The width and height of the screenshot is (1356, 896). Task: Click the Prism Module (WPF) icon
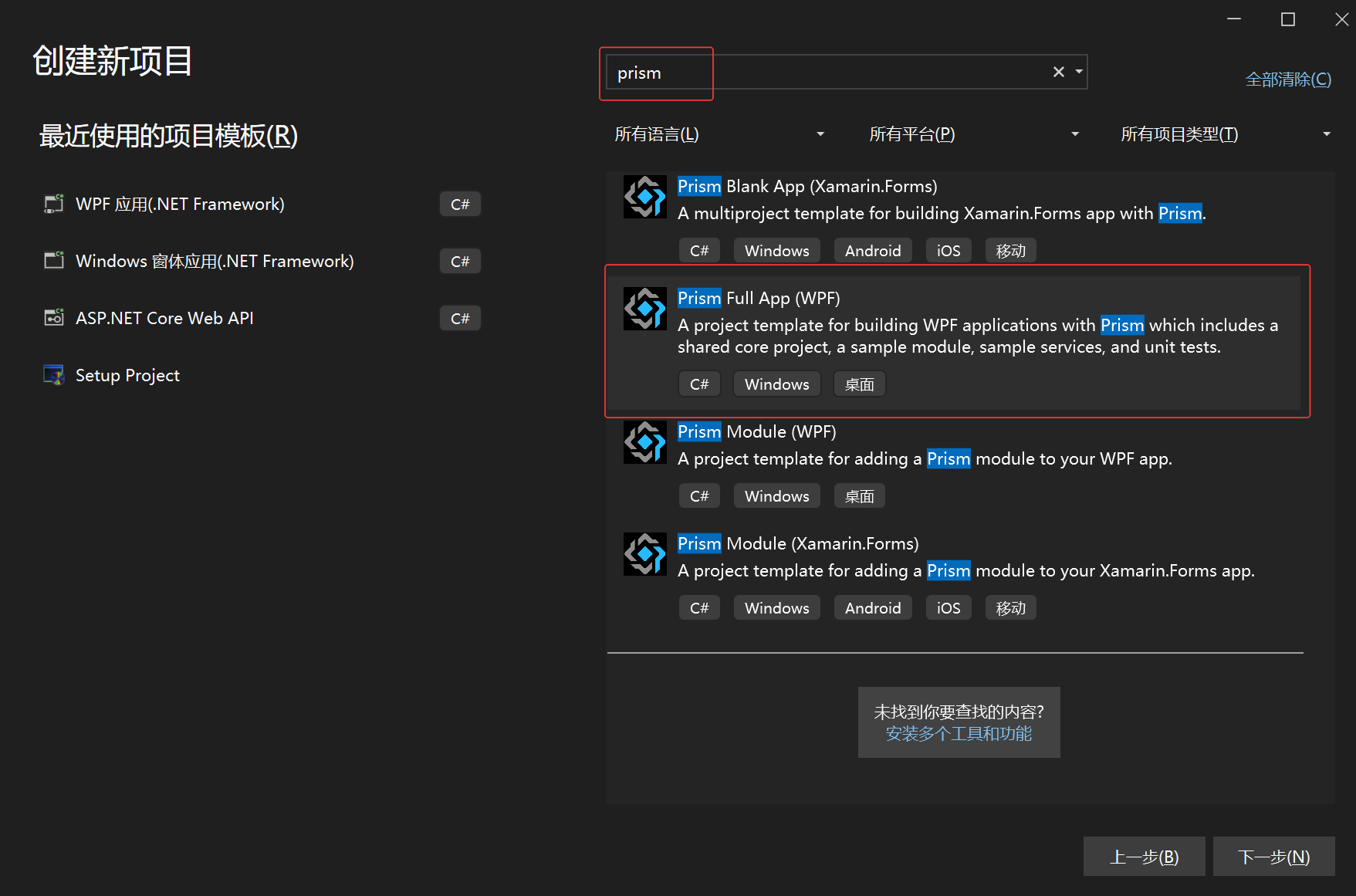tap(644, 442)
